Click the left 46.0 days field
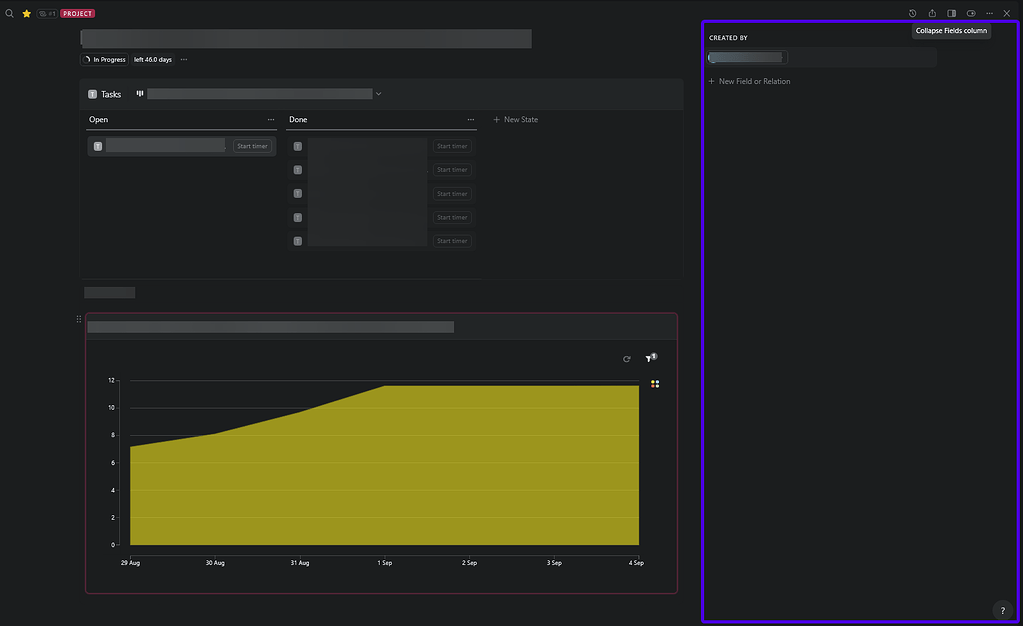This screenshot has height=626, width=1023. pos(153,60)
